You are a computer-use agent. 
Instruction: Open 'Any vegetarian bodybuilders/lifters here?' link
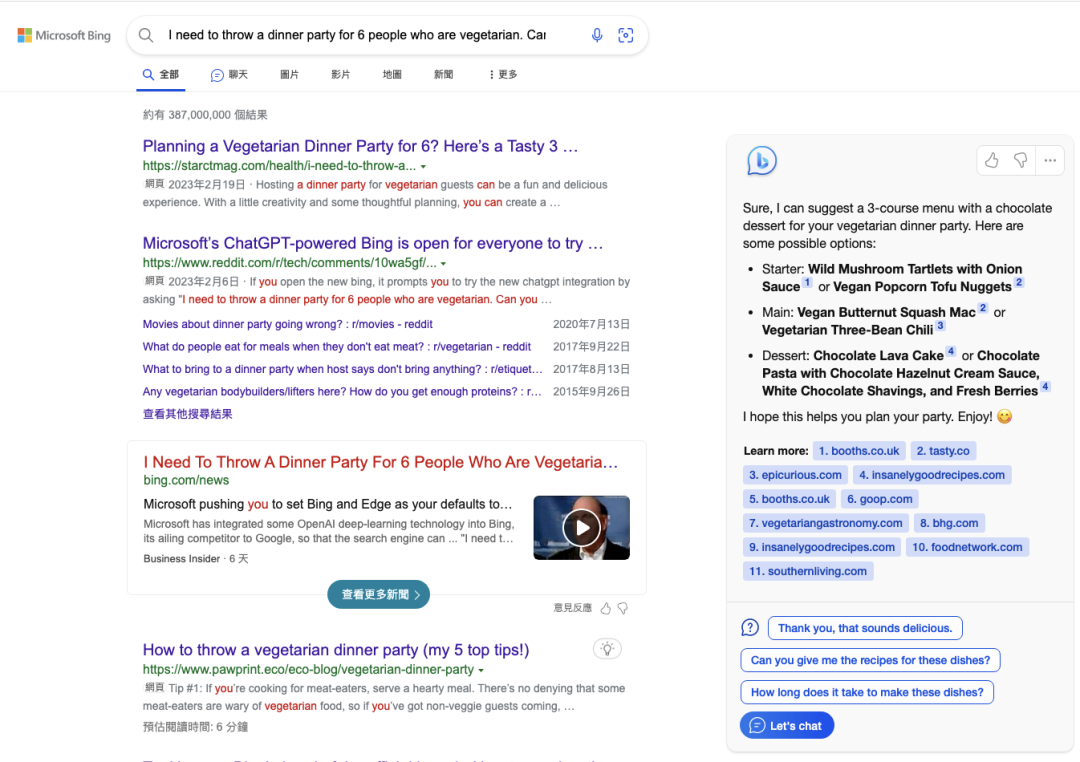(x=342, y=391)
